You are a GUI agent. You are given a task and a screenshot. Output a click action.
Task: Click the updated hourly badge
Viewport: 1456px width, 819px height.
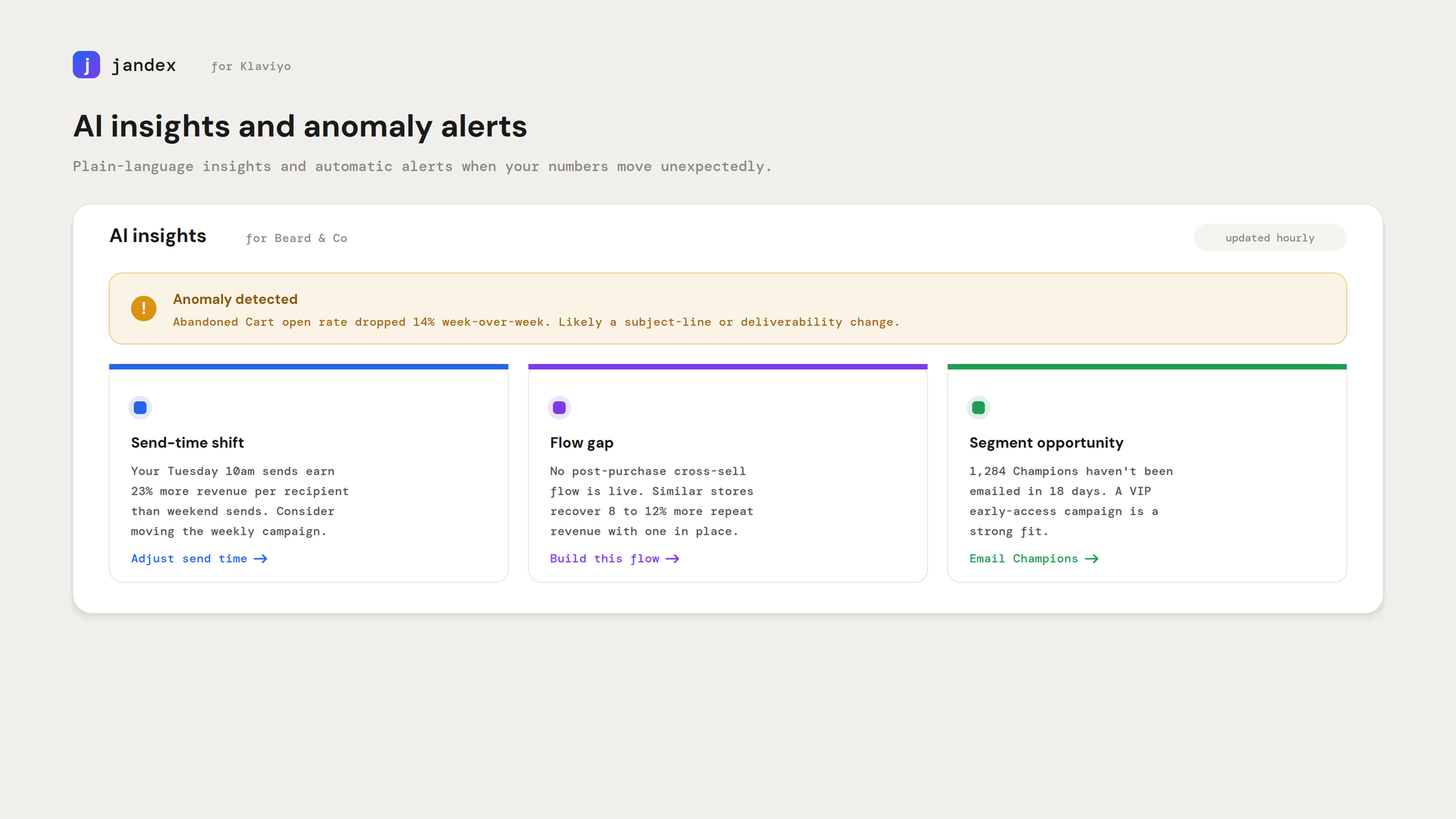point(1270,238)
